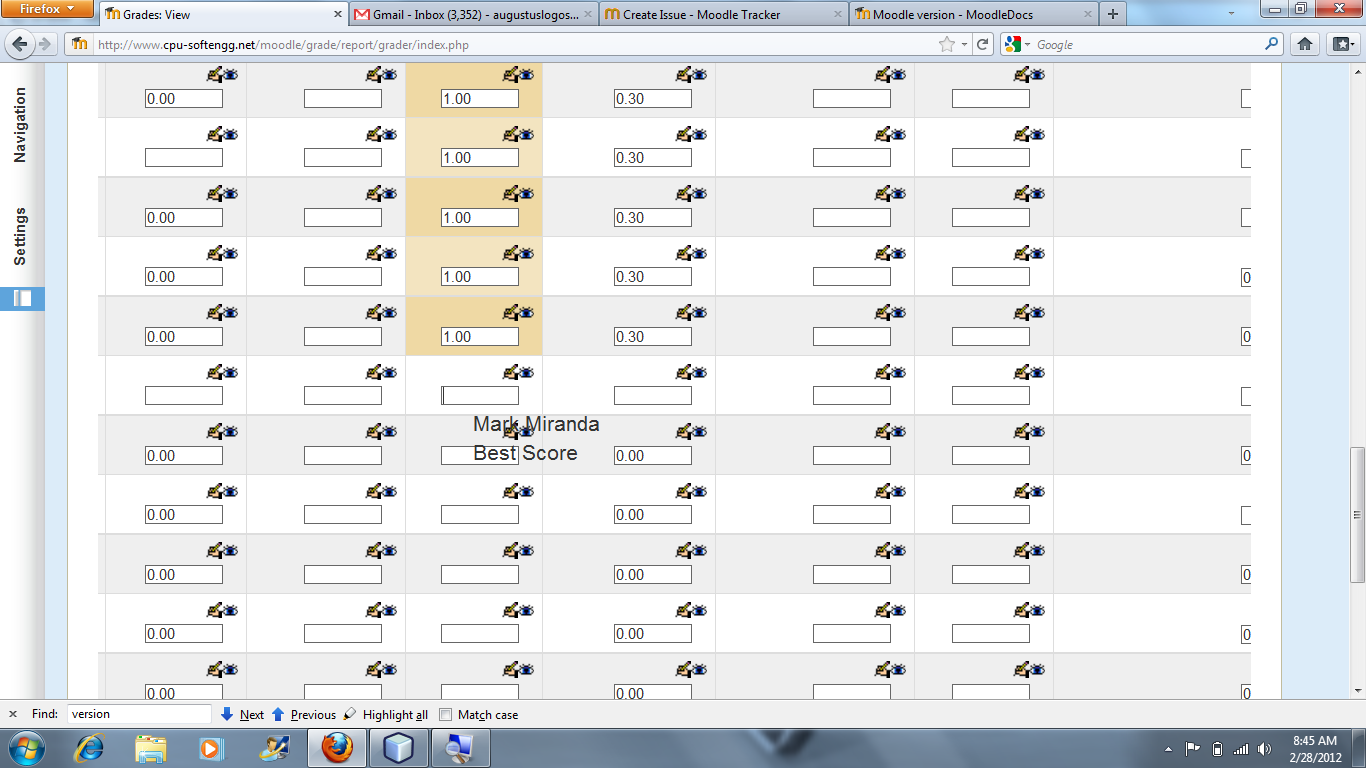Screen dimensions: 1366x768
Task: Go to the Firefox Home page
Action: (1305, 44)
